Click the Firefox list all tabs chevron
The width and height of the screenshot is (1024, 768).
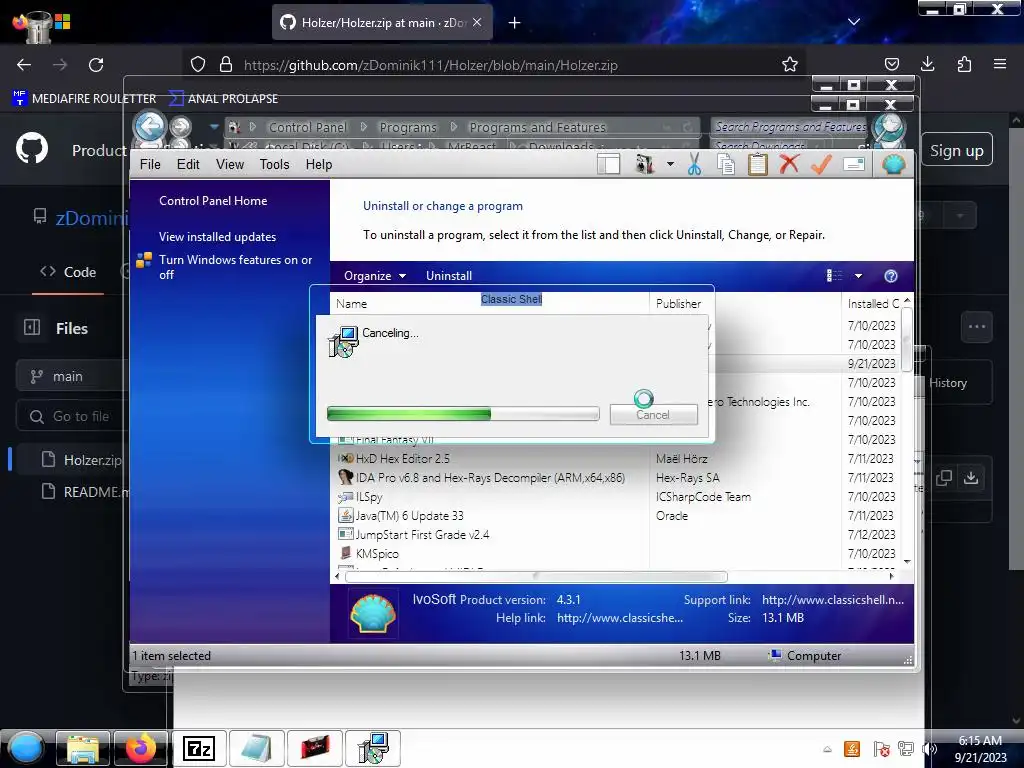click(x=854, y=22)
